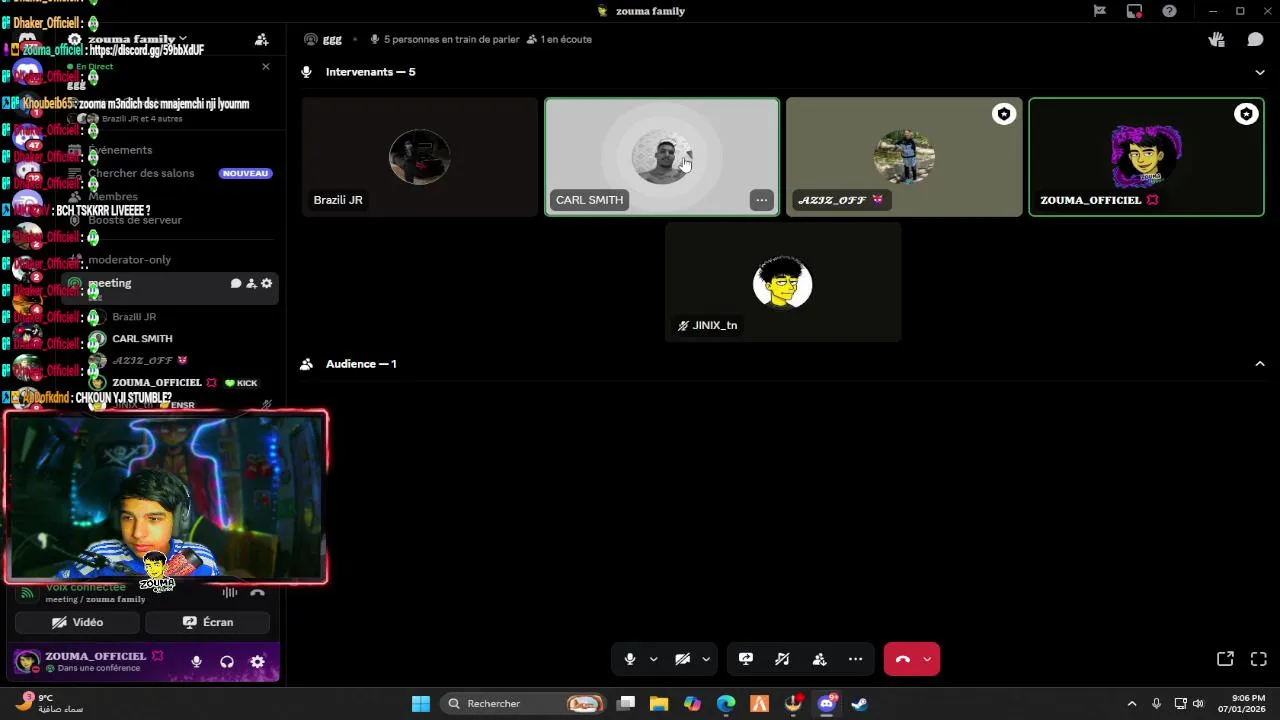This screenshot has width=1280, height=720.
Task: Edit meeting channel settings gear
Action: [x=266, y=284]
